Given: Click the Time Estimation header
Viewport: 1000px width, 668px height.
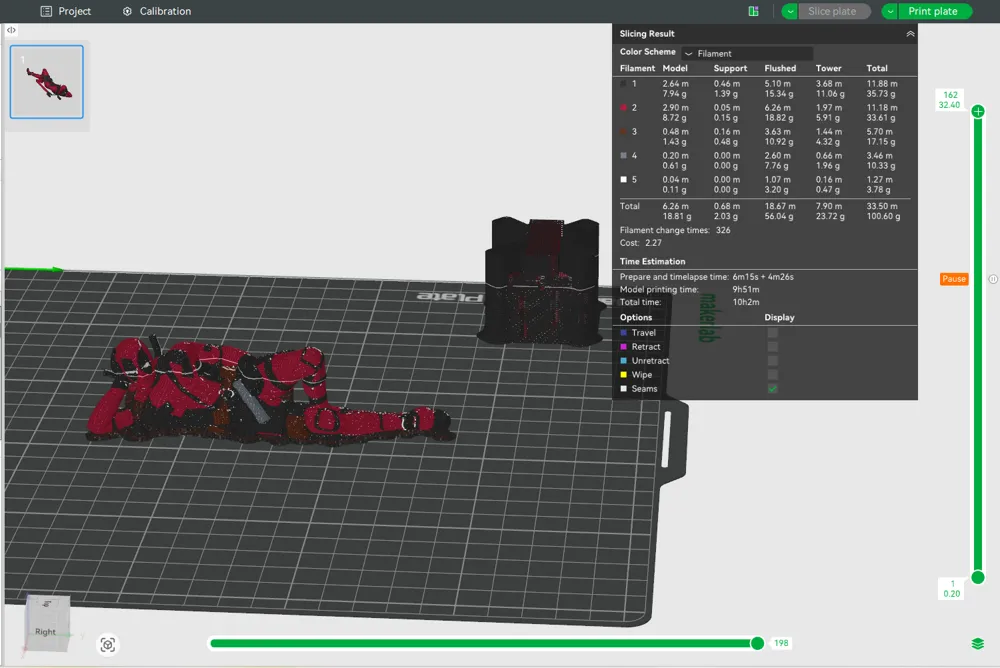Looking at the screenshot, I should pos(652,262).
